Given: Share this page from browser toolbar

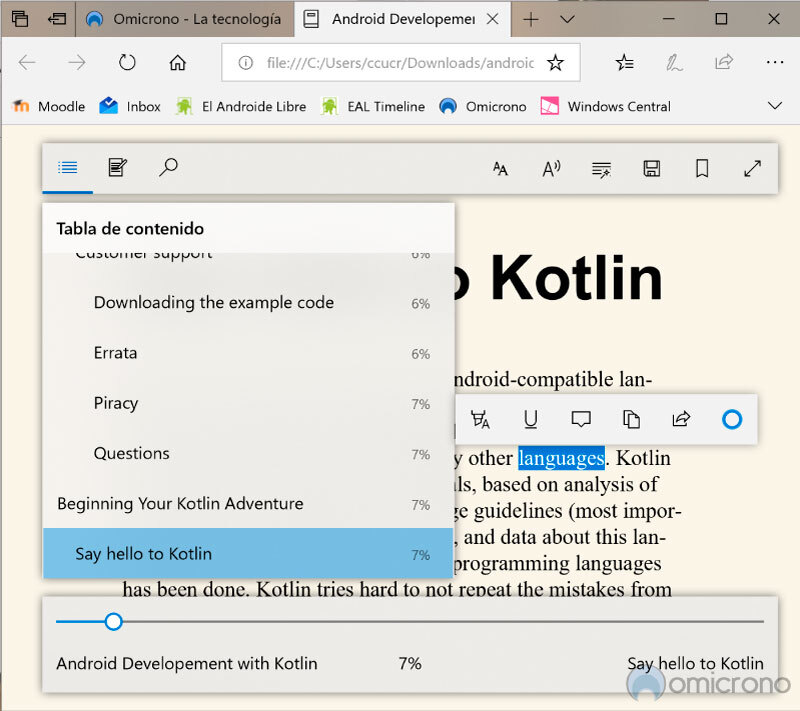Looking at the screenshot, I should click(724, 63).
